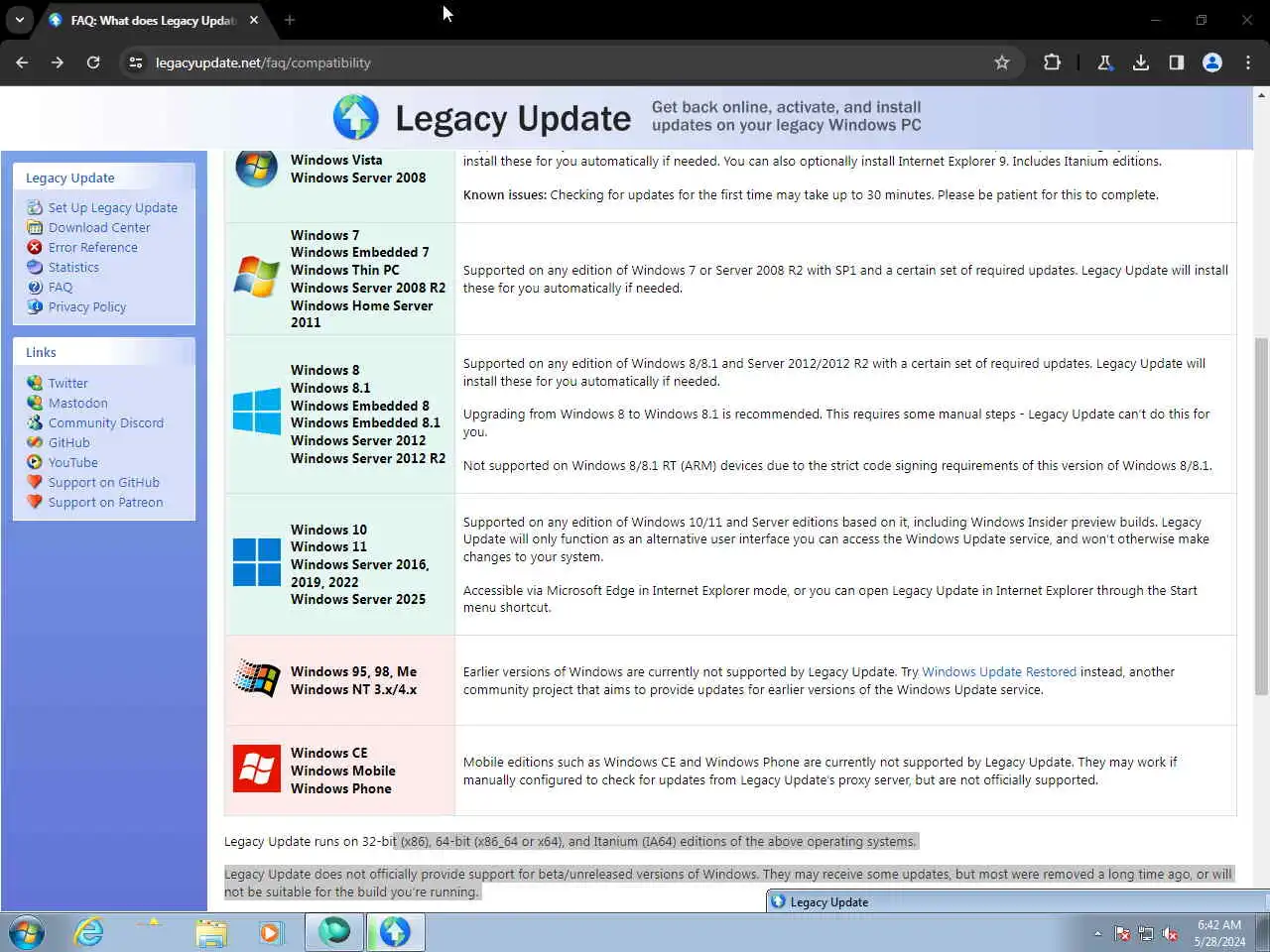
Task: Click the Windows 95 flag logo
Action: coord(257,679)
